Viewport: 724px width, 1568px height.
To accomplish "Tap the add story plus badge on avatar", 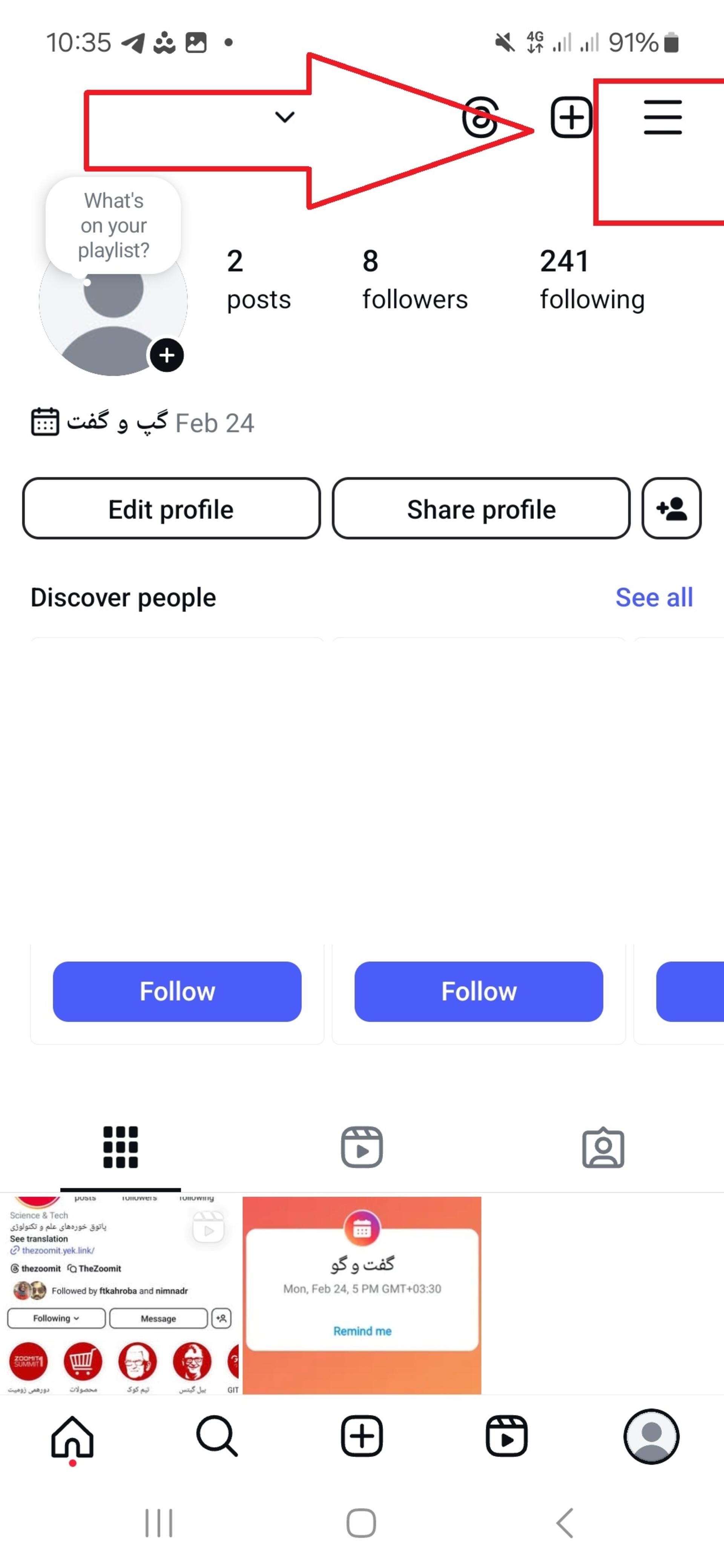I will 167,355.
